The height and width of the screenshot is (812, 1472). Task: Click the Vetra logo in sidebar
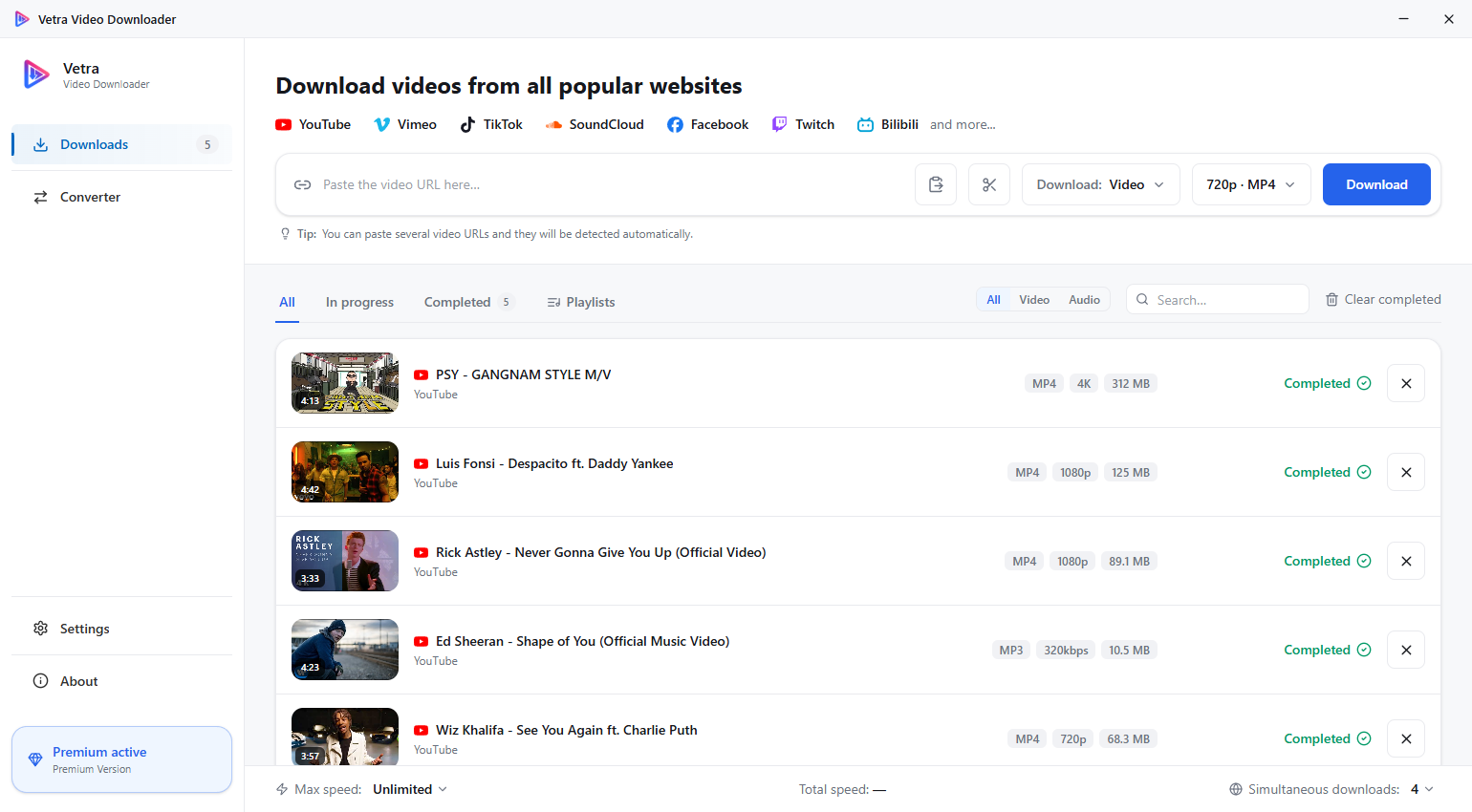[36, 75]
